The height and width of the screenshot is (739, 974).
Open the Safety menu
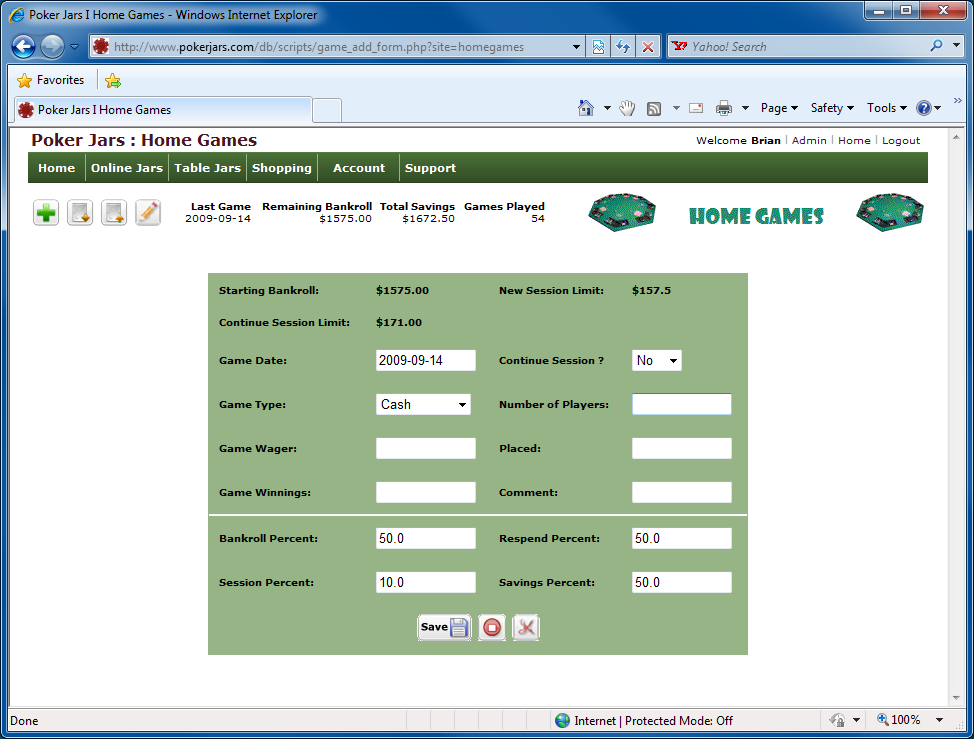832,108
